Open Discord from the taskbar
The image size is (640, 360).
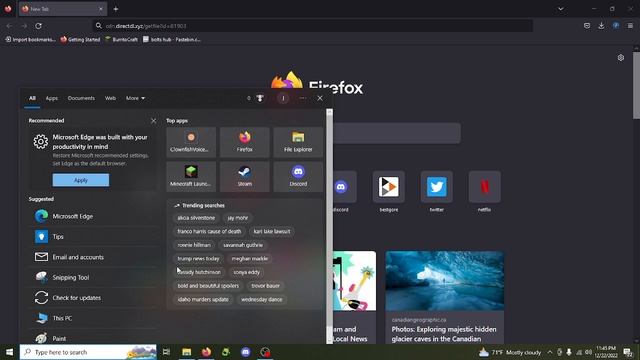246,352
